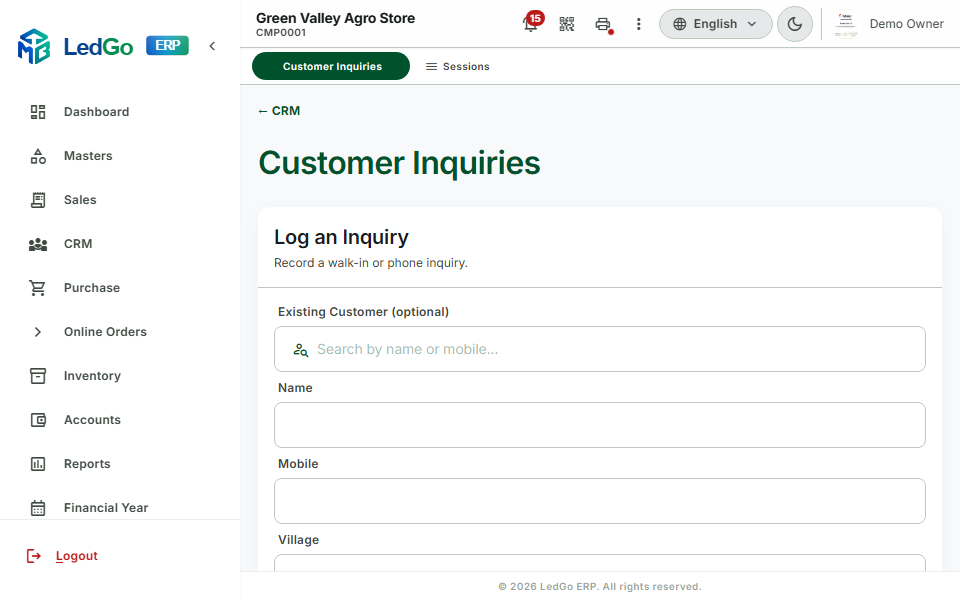Click the CMP0001 company code
The image size is (960, 600).
tap(281, 32)
